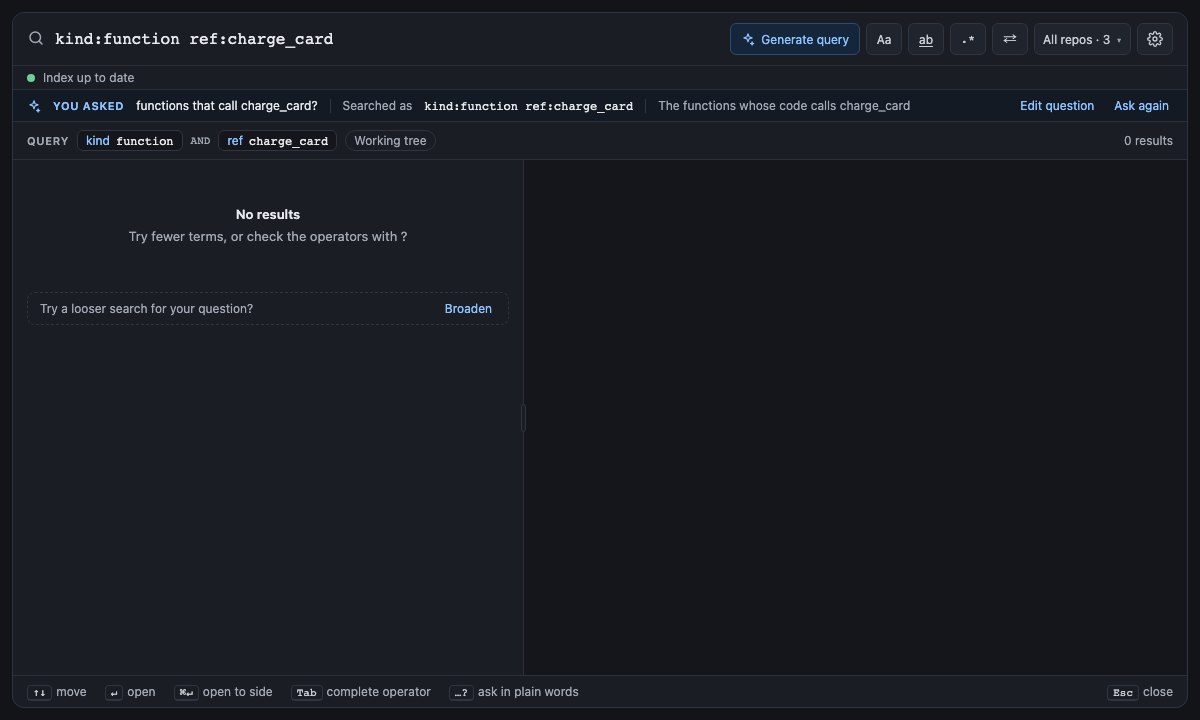
Task: Click the Edit question link
Action: 1057,106
